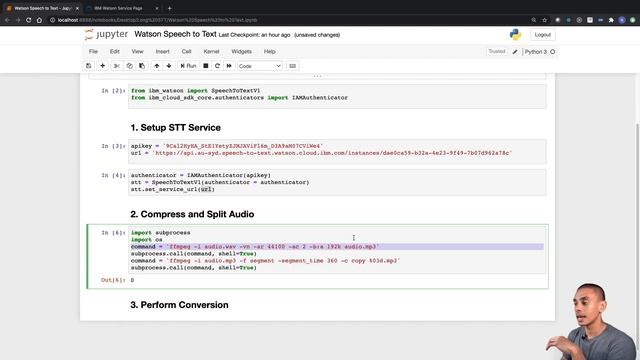640x360 pixels.
Task: Open the command palette keyboard icon
Action: click(293, 66)
